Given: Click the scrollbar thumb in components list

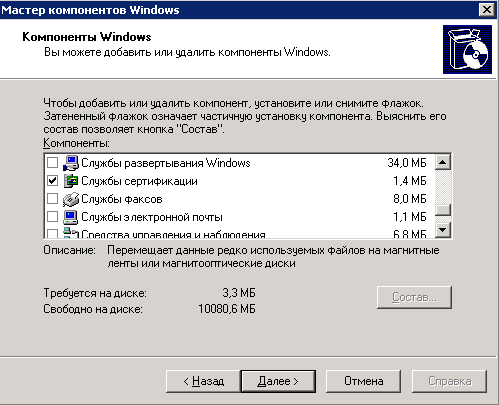Looking at the screenshot, I should point(443,210).
